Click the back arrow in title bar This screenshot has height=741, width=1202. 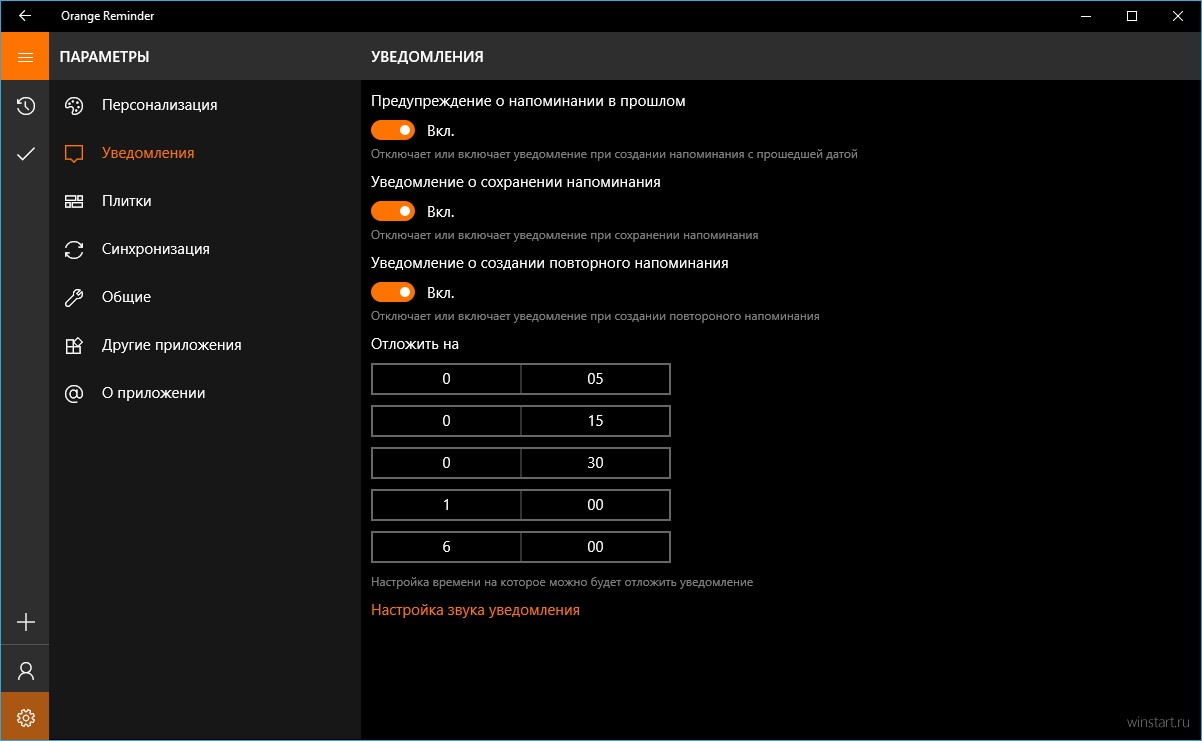tap(25, 16)
